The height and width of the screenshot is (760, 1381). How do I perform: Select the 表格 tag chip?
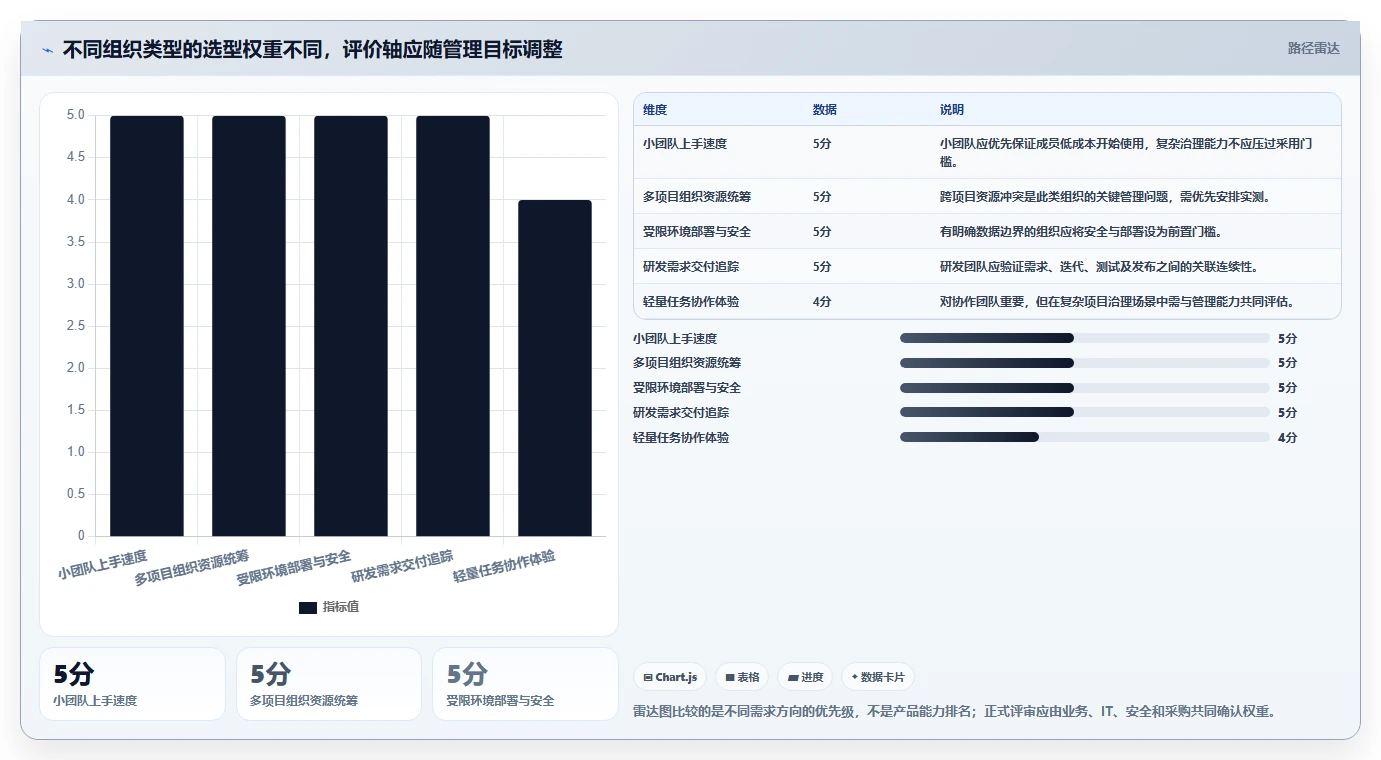(742, 677)
